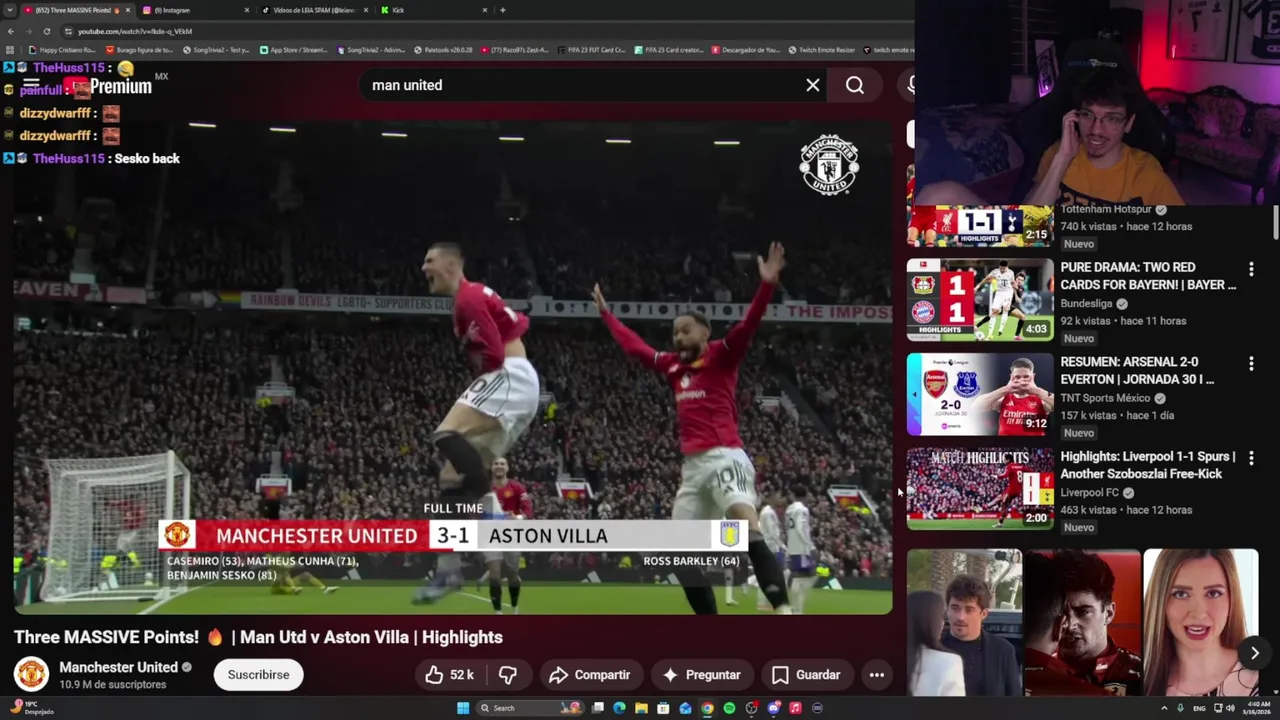Subscribe with the Suscribirse button
The width and height of the screenshot is (1280, 720).
[x=258, y=675]
